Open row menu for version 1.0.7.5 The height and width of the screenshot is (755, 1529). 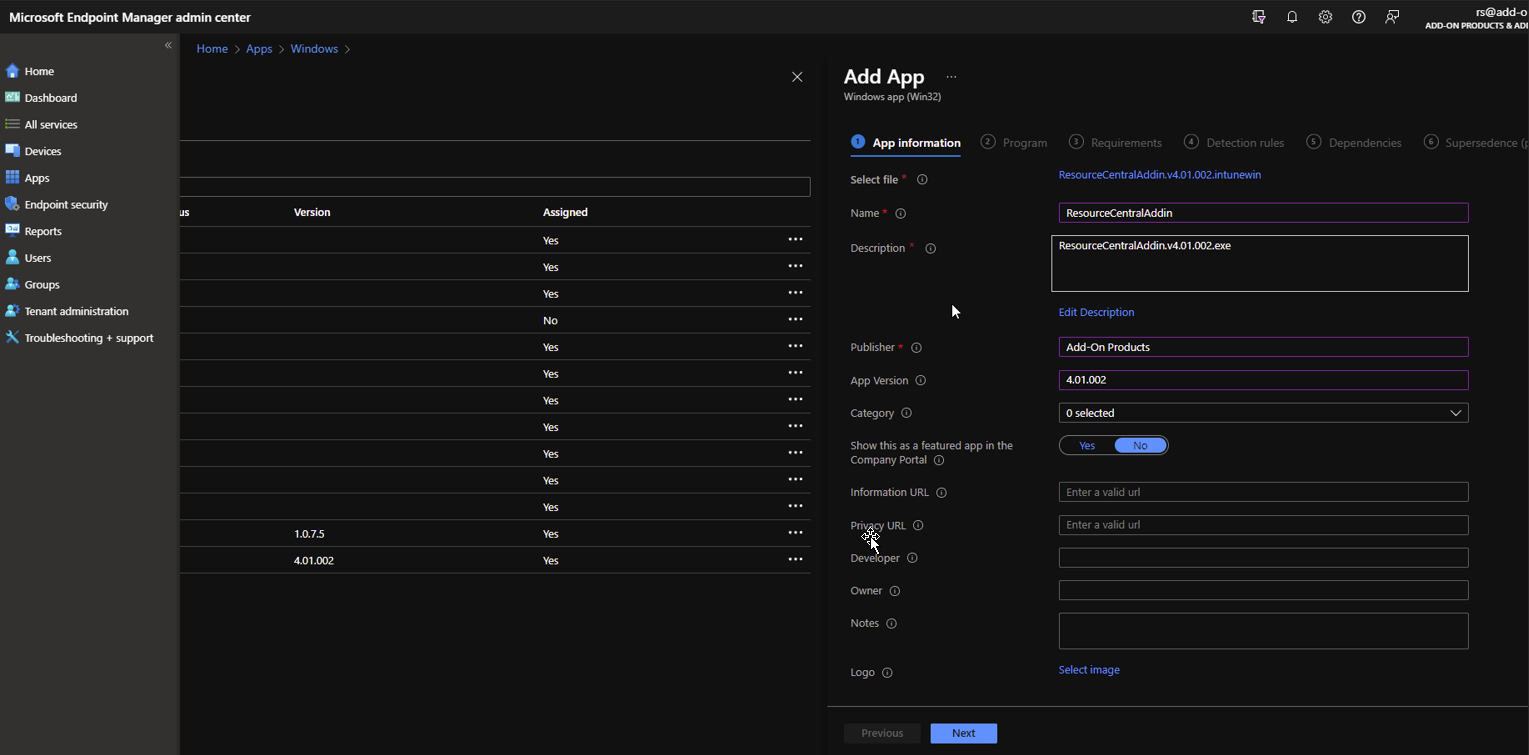[795, 533]
